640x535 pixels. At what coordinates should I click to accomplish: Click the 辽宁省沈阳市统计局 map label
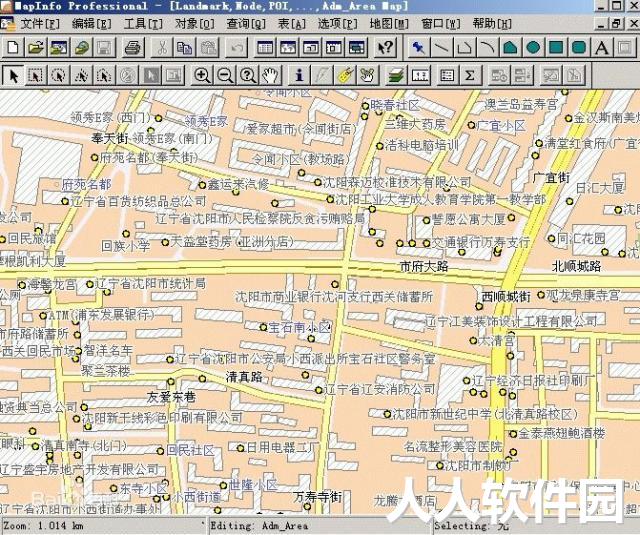pos(151,283)
